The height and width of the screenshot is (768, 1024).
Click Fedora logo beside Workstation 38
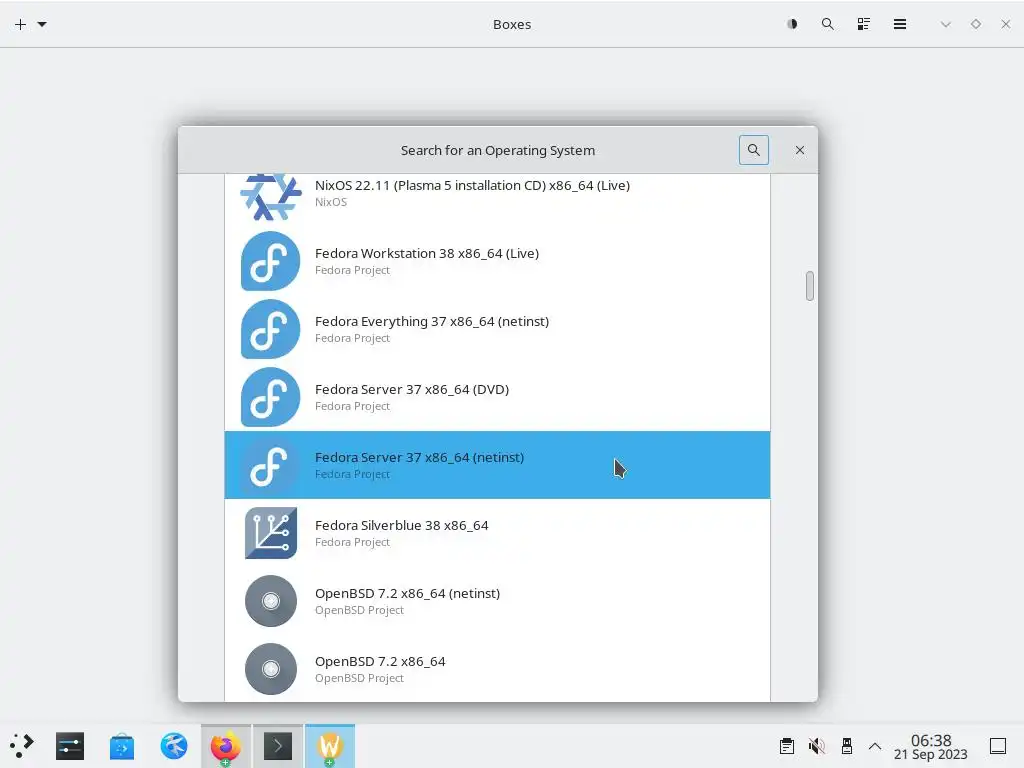(270, 261)
